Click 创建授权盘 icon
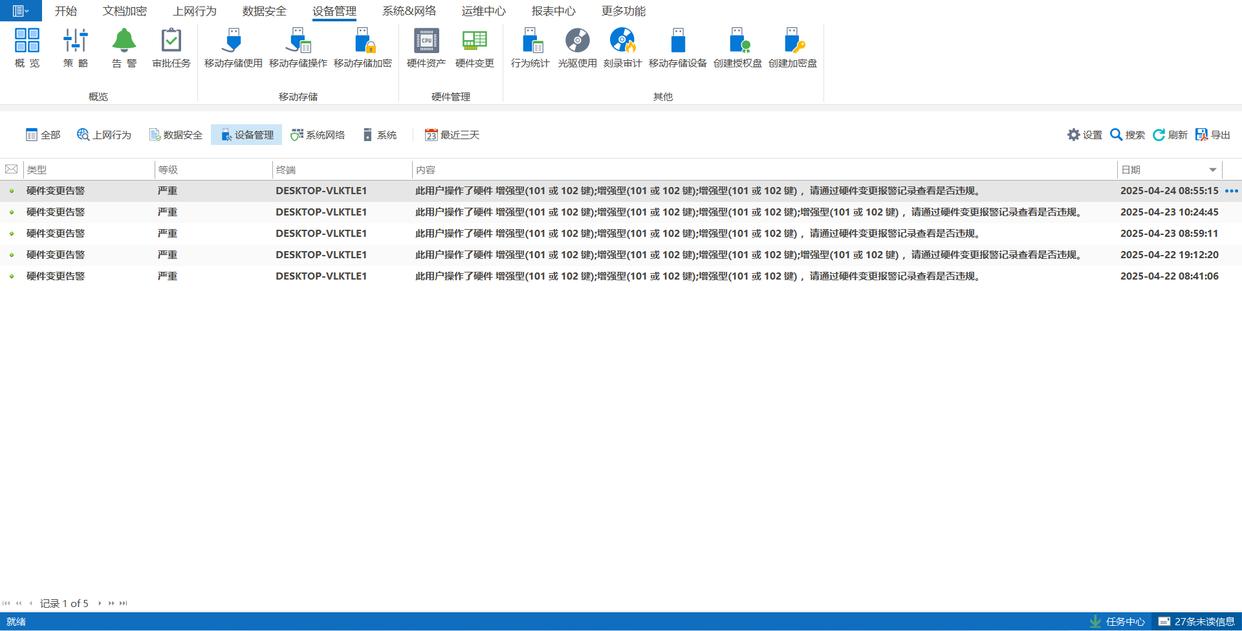This screenshot has width=1242, height=631. click(x=738, y=48)
